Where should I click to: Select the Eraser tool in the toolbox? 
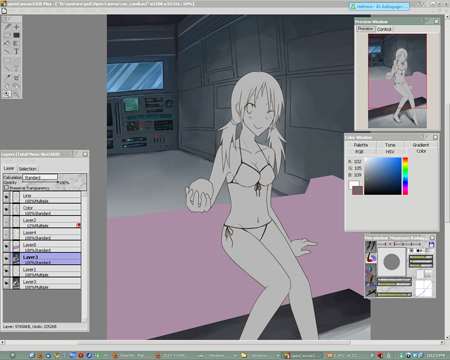[x=7, y=35]
